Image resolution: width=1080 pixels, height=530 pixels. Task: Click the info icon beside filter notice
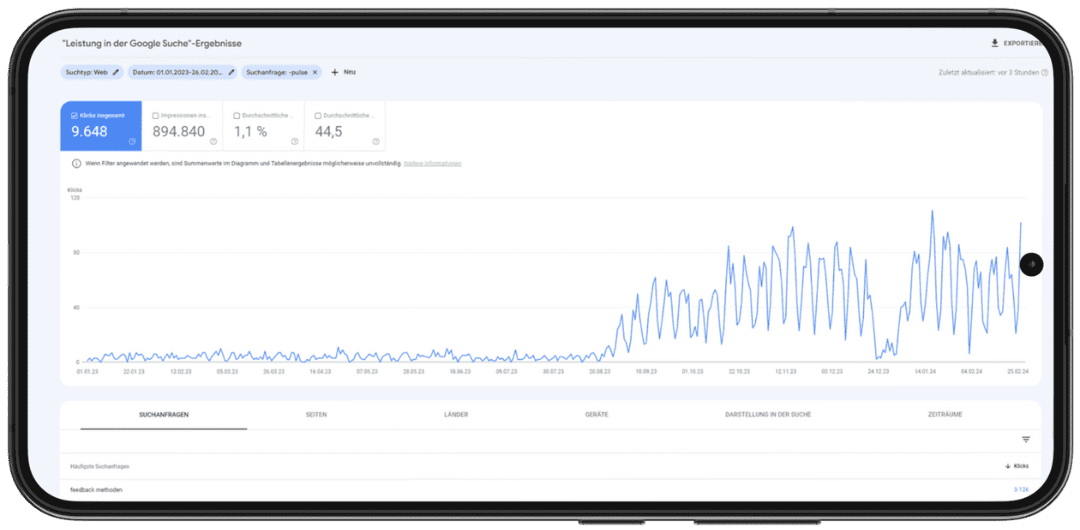click(77, 163)
